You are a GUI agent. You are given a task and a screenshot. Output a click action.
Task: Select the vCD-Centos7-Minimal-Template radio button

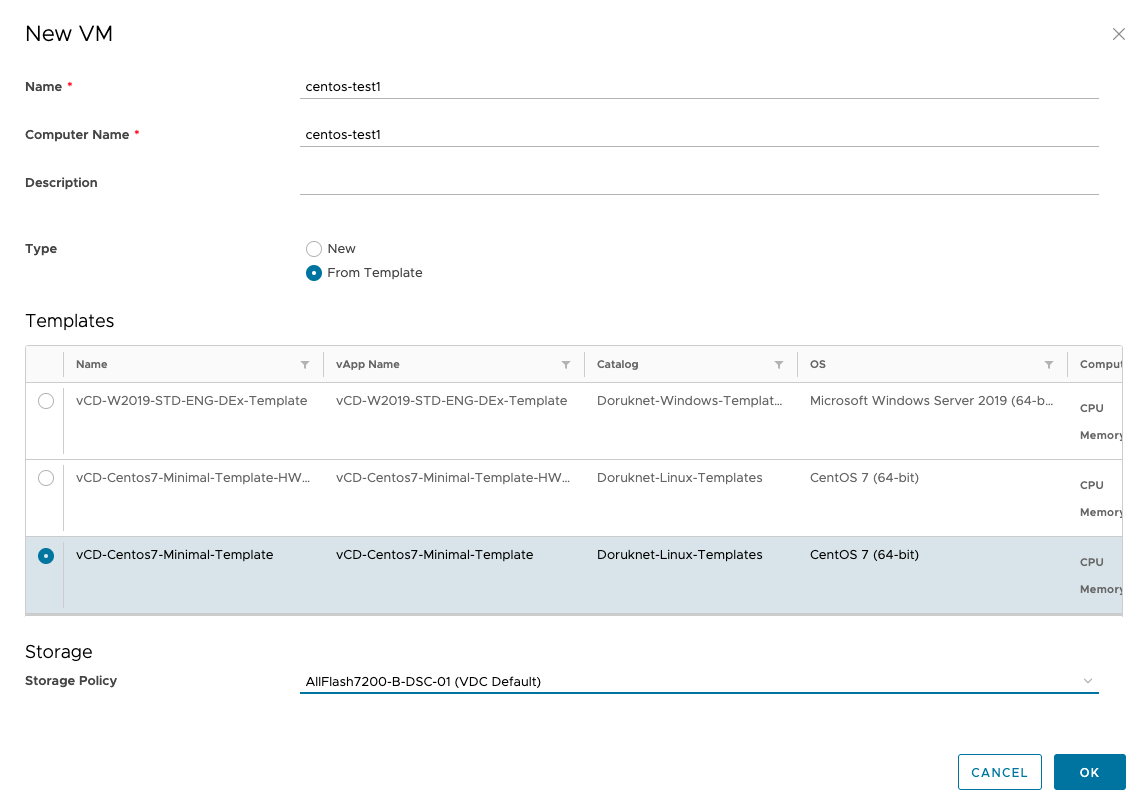coord(46,556)
